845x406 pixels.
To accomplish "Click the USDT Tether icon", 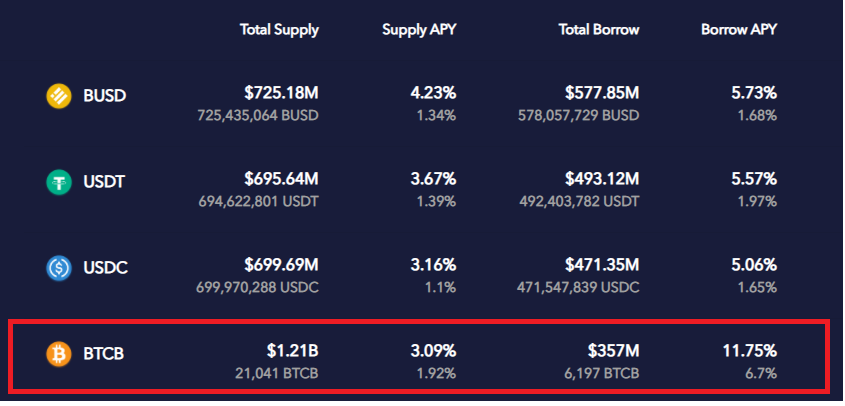I will [58, 182].
